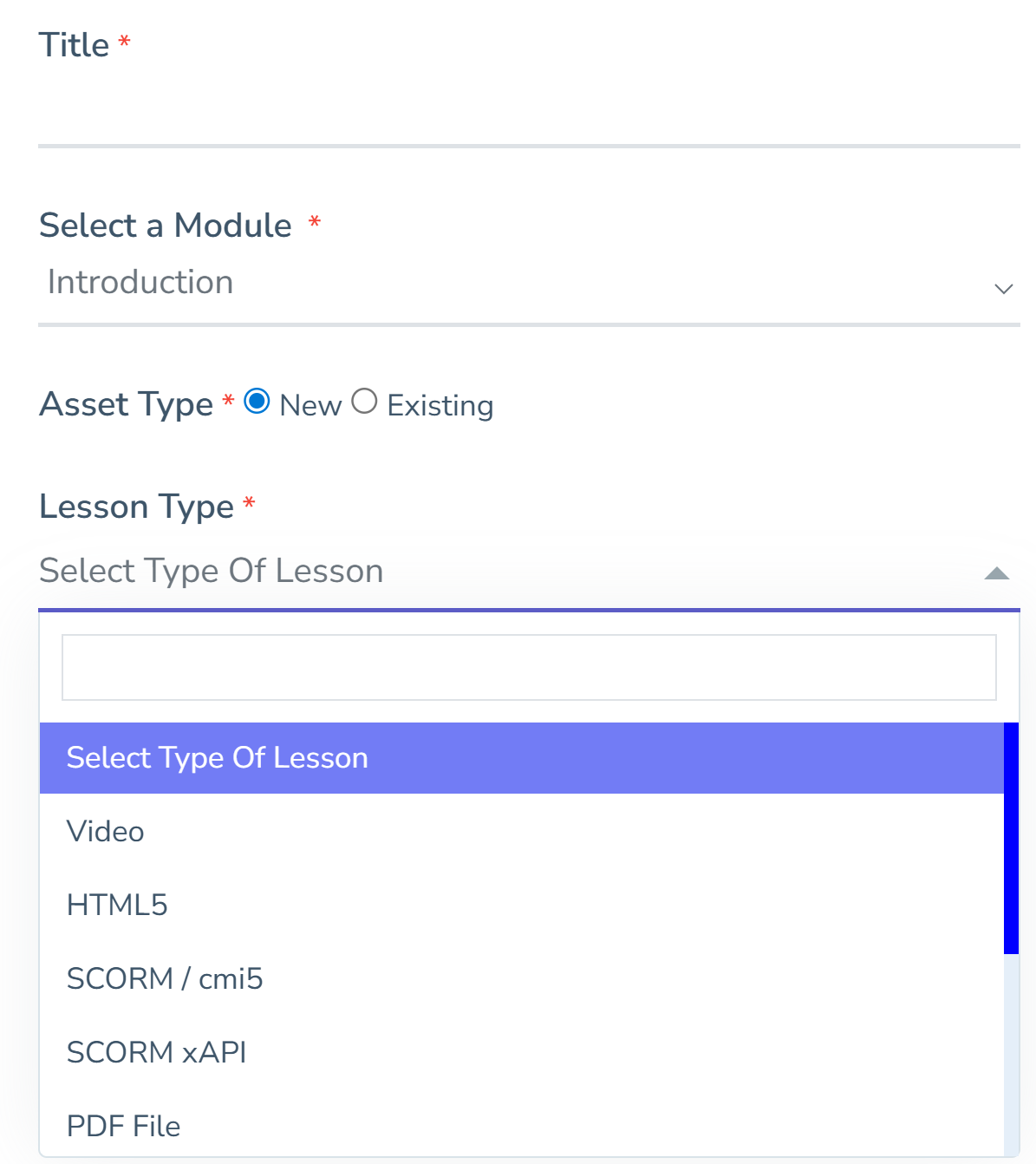Select the SCORM xAPI lesson type
The height and width of the screenshot is (1164, 1036).
[x=157, y=1053]
